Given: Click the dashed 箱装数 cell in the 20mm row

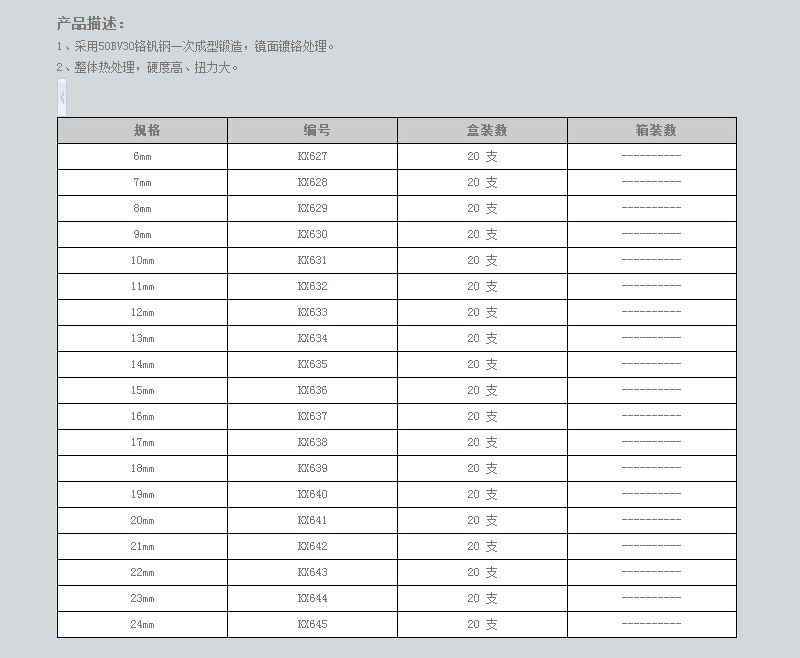Looking at the screenshot, I should click(652, 521).
